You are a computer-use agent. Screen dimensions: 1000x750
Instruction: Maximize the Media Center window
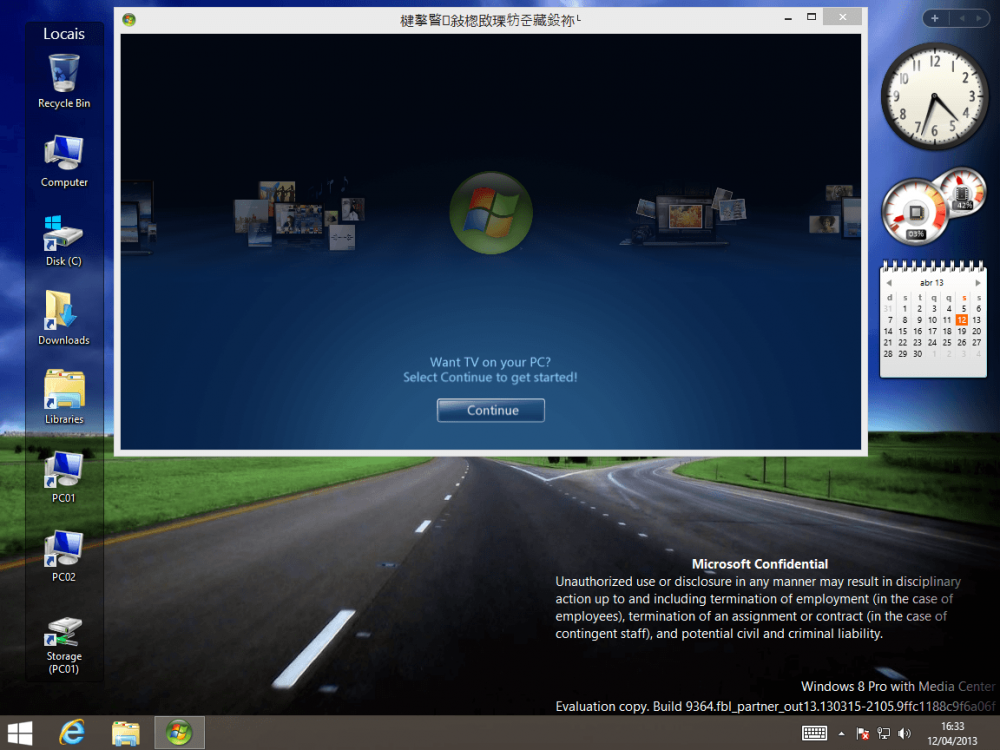(x=811, y=17)
